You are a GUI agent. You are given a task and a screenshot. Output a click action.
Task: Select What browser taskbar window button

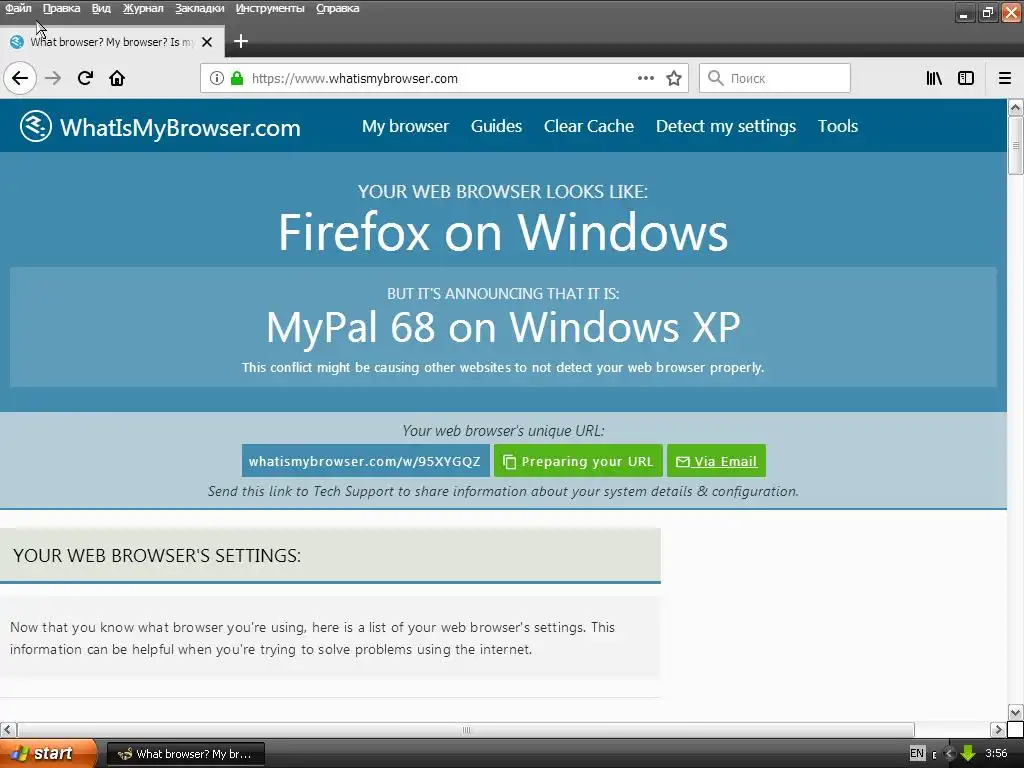click(x=185, y=754)
